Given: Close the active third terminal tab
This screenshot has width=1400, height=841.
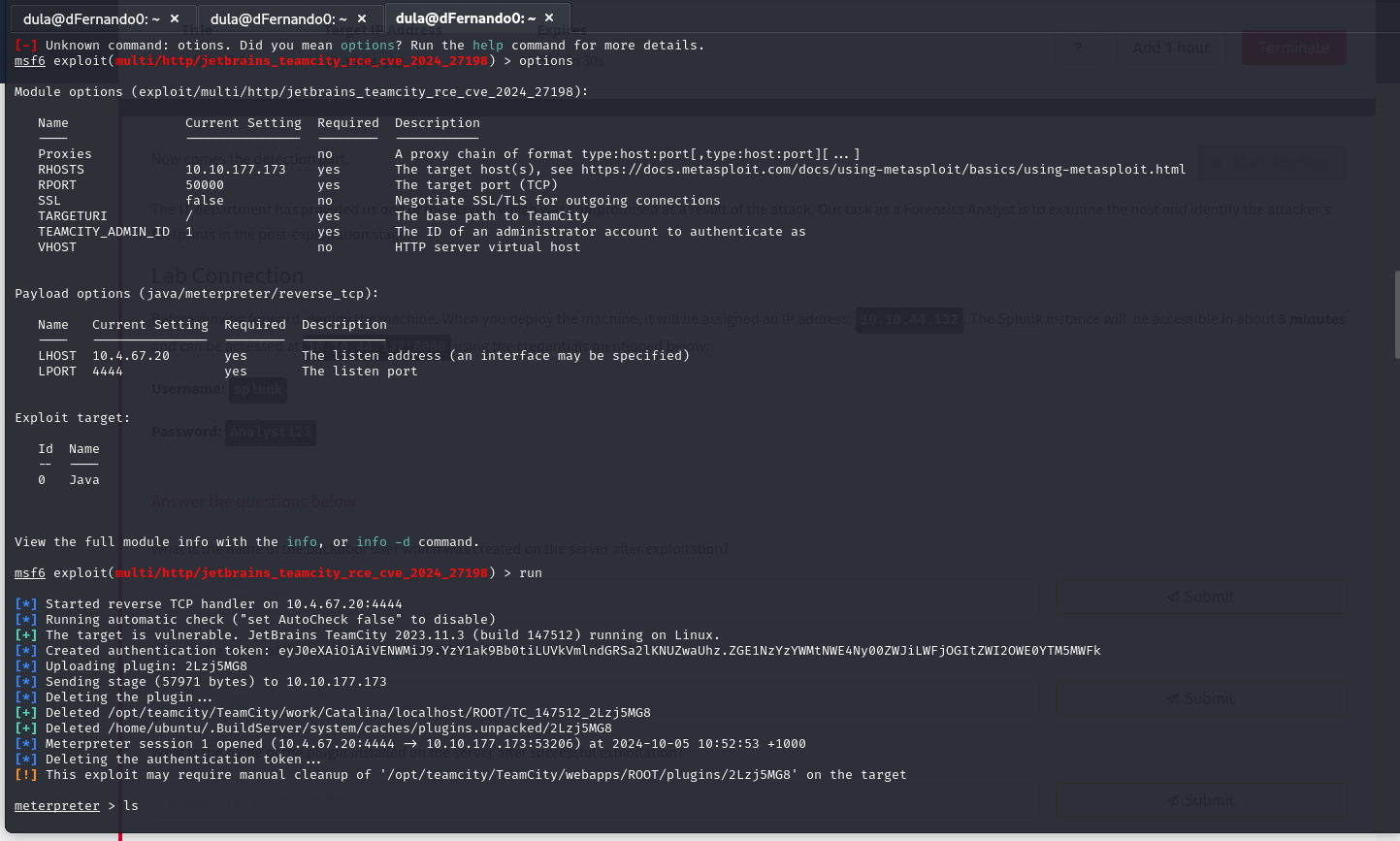Looking at the screenshot, I should [549, 17].
